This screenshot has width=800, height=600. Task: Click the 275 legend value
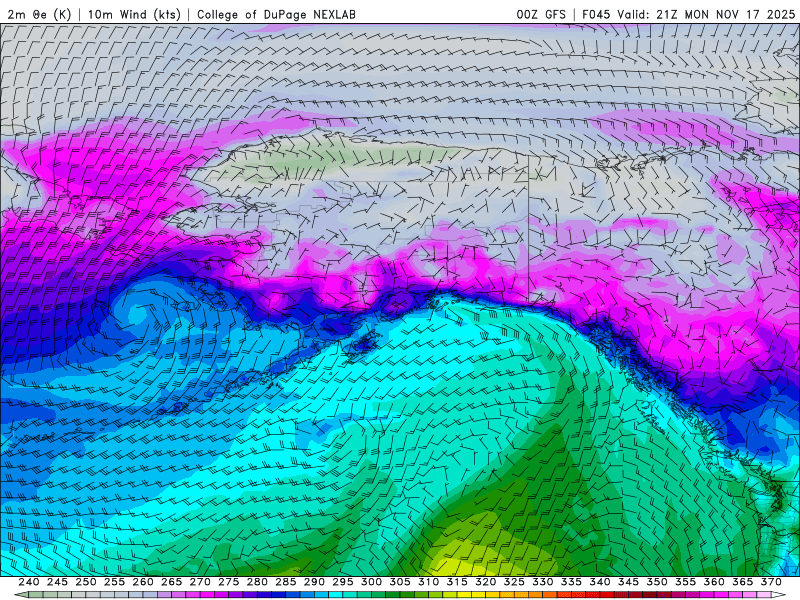229,582
